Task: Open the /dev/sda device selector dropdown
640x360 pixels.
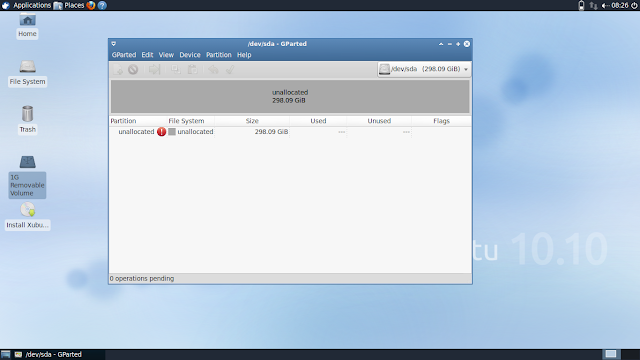Action: click(424, 69)
